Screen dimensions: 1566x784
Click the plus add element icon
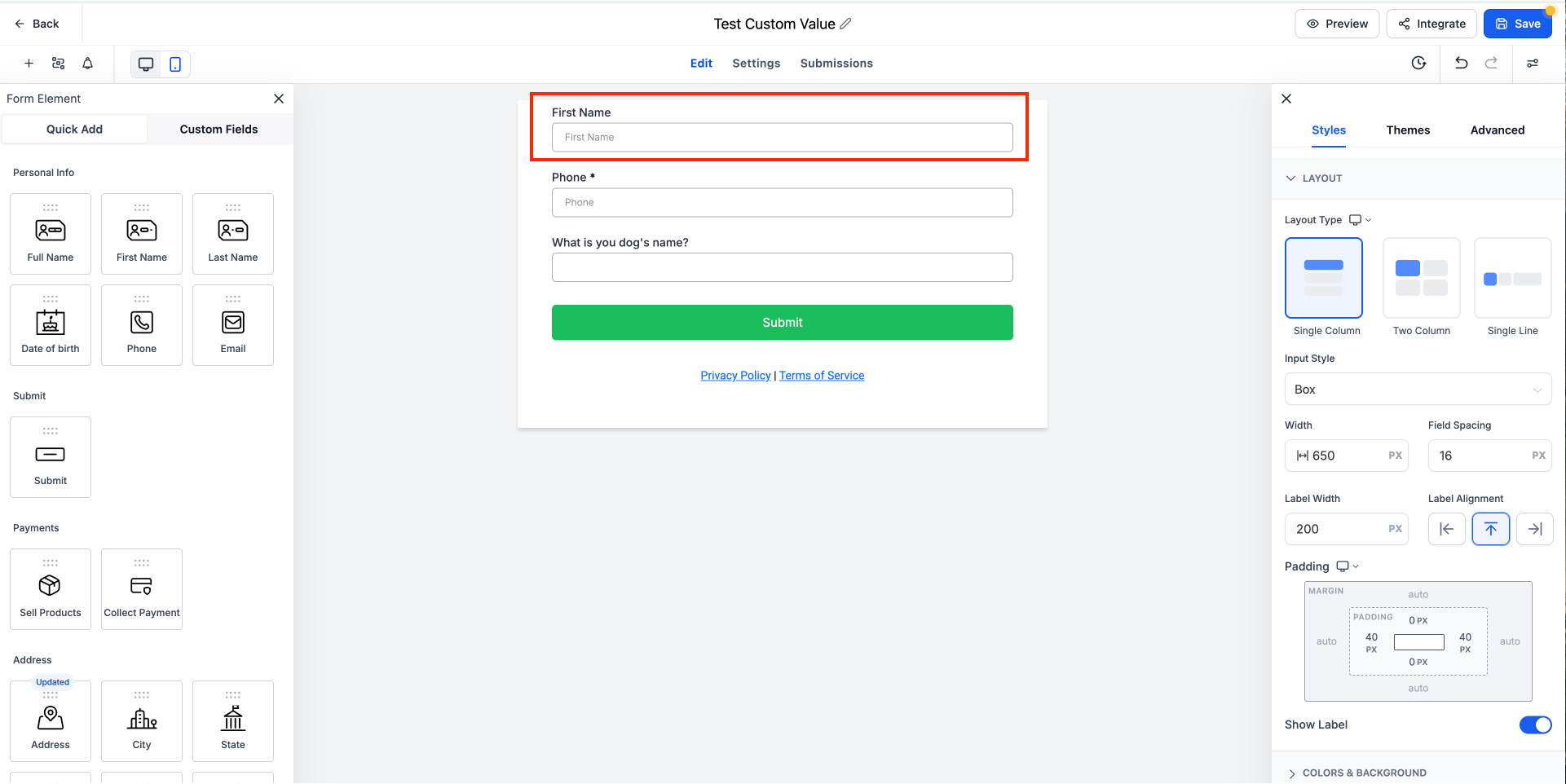click(29, 64)
